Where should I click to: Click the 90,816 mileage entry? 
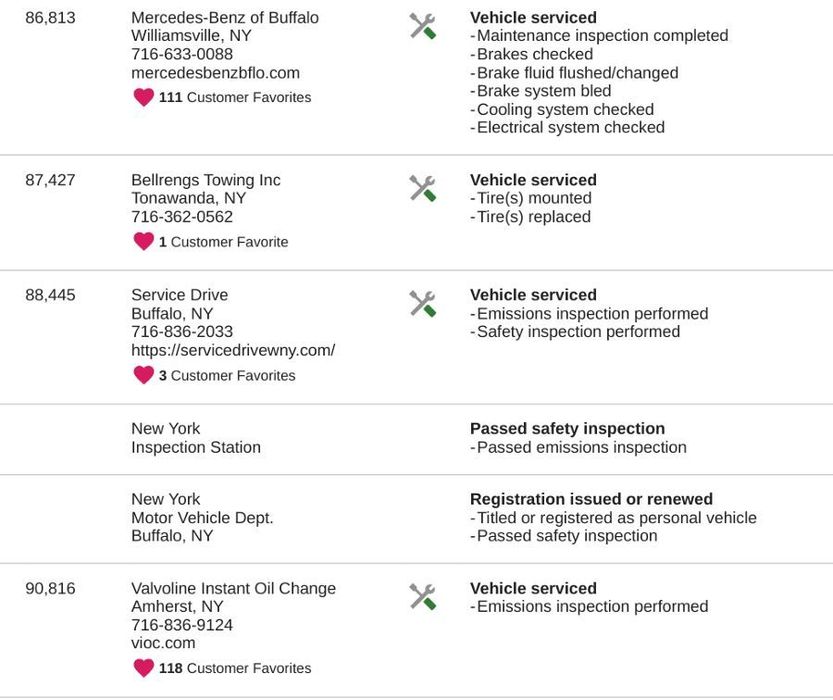50,588
